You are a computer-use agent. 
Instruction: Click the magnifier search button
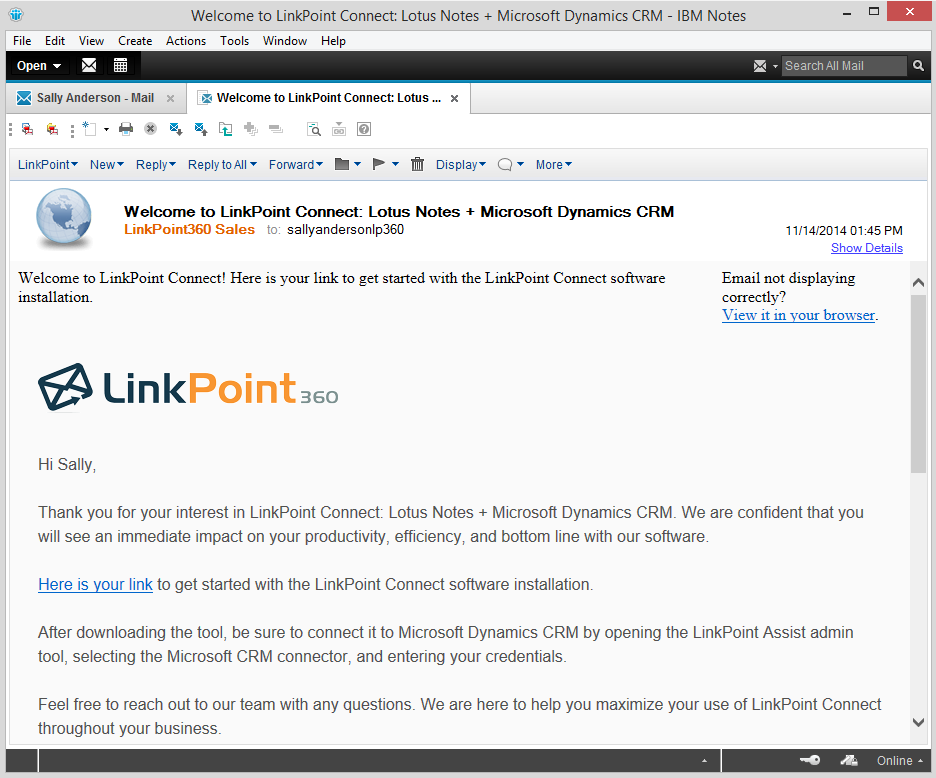(918, 66)
